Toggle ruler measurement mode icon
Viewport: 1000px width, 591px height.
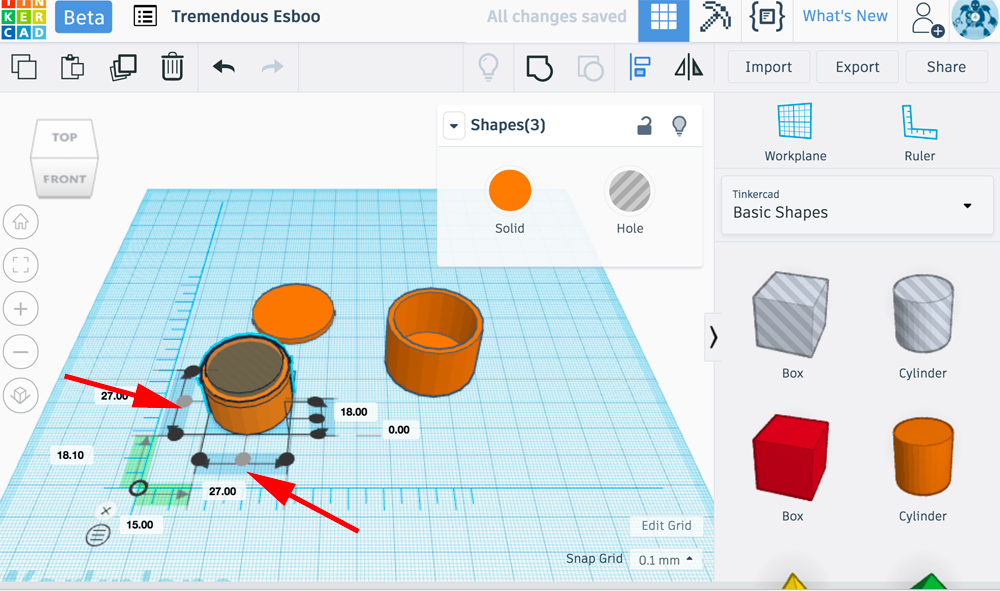pyautogui.click(x=98, y=534)
